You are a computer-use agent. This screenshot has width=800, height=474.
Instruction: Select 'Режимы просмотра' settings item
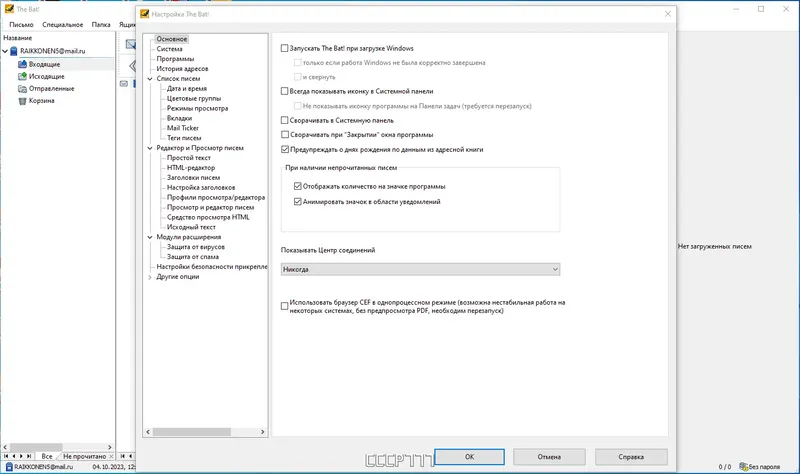197,108
